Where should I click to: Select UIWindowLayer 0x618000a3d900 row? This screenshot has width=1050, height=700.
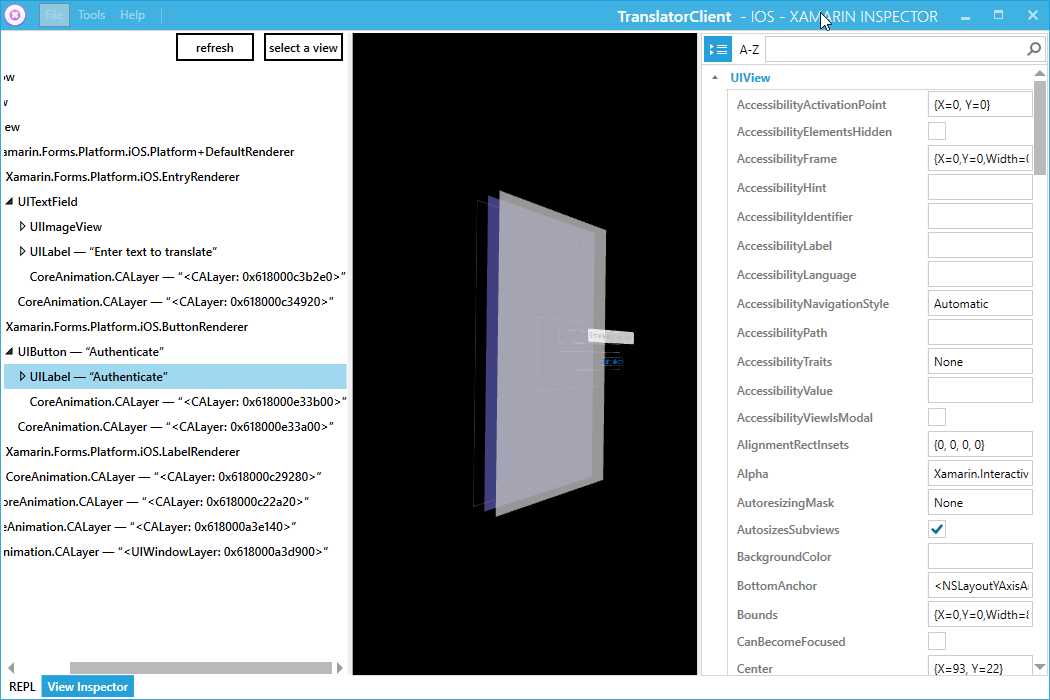pos(166,552)
